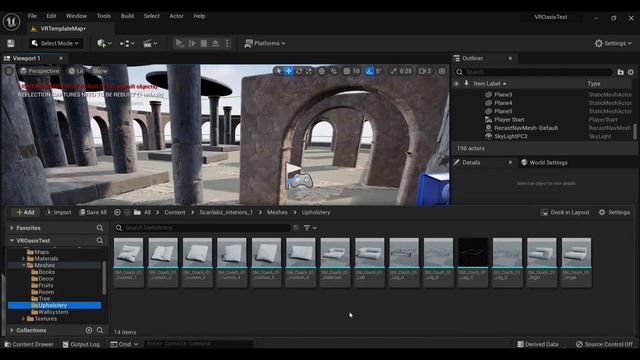Screen dimensions: 640x360
Task: Close the Details panel tab
Action: 510,162
